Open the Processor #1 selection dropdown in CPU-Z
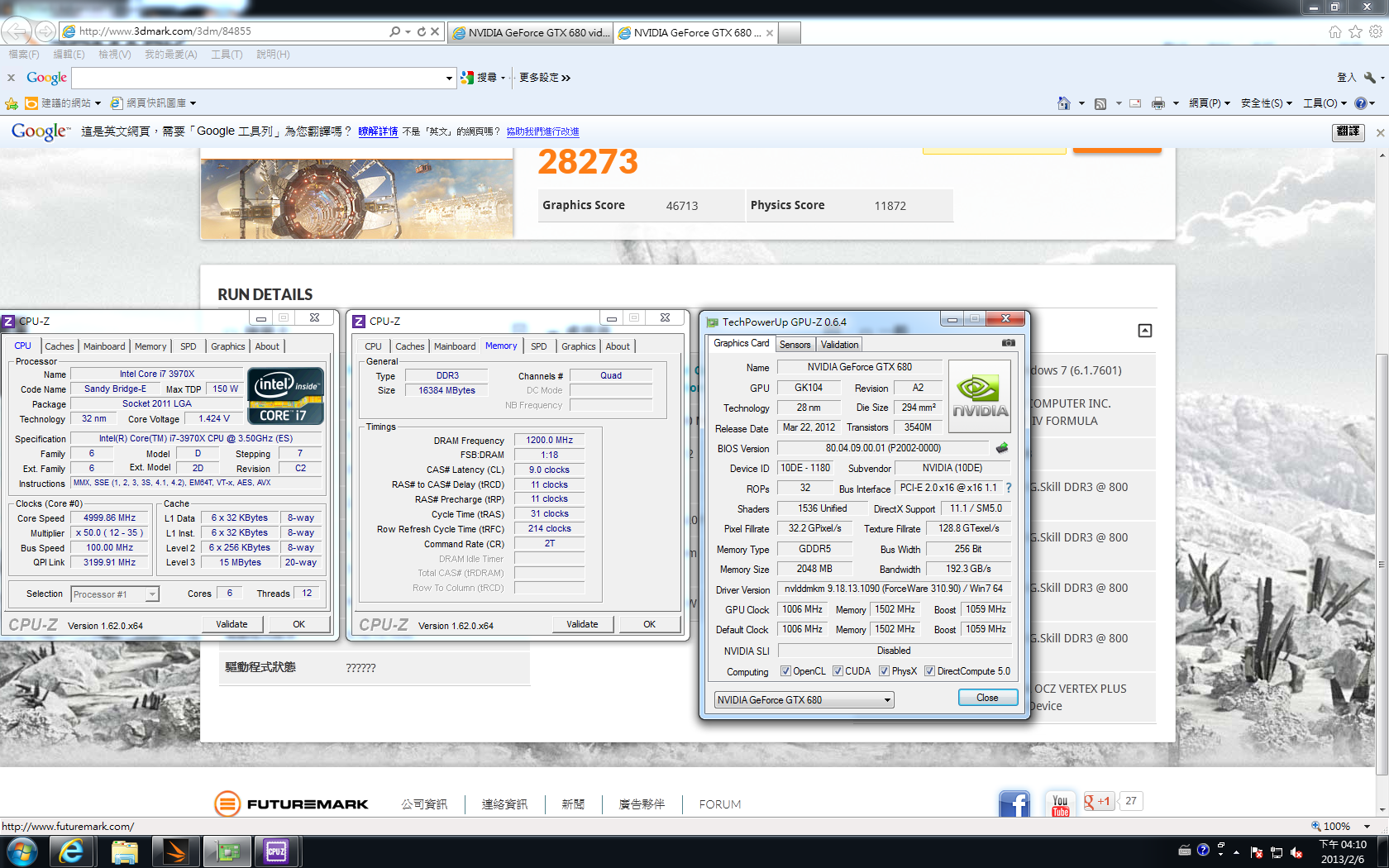The width and height of the screenshot is (1389, 868). click(115, 594)
